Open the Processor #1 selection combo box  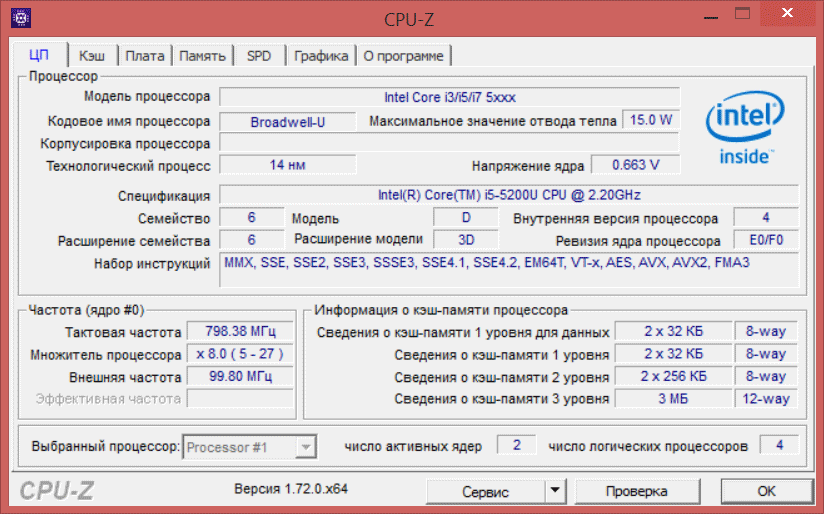(x=249, y=447)
